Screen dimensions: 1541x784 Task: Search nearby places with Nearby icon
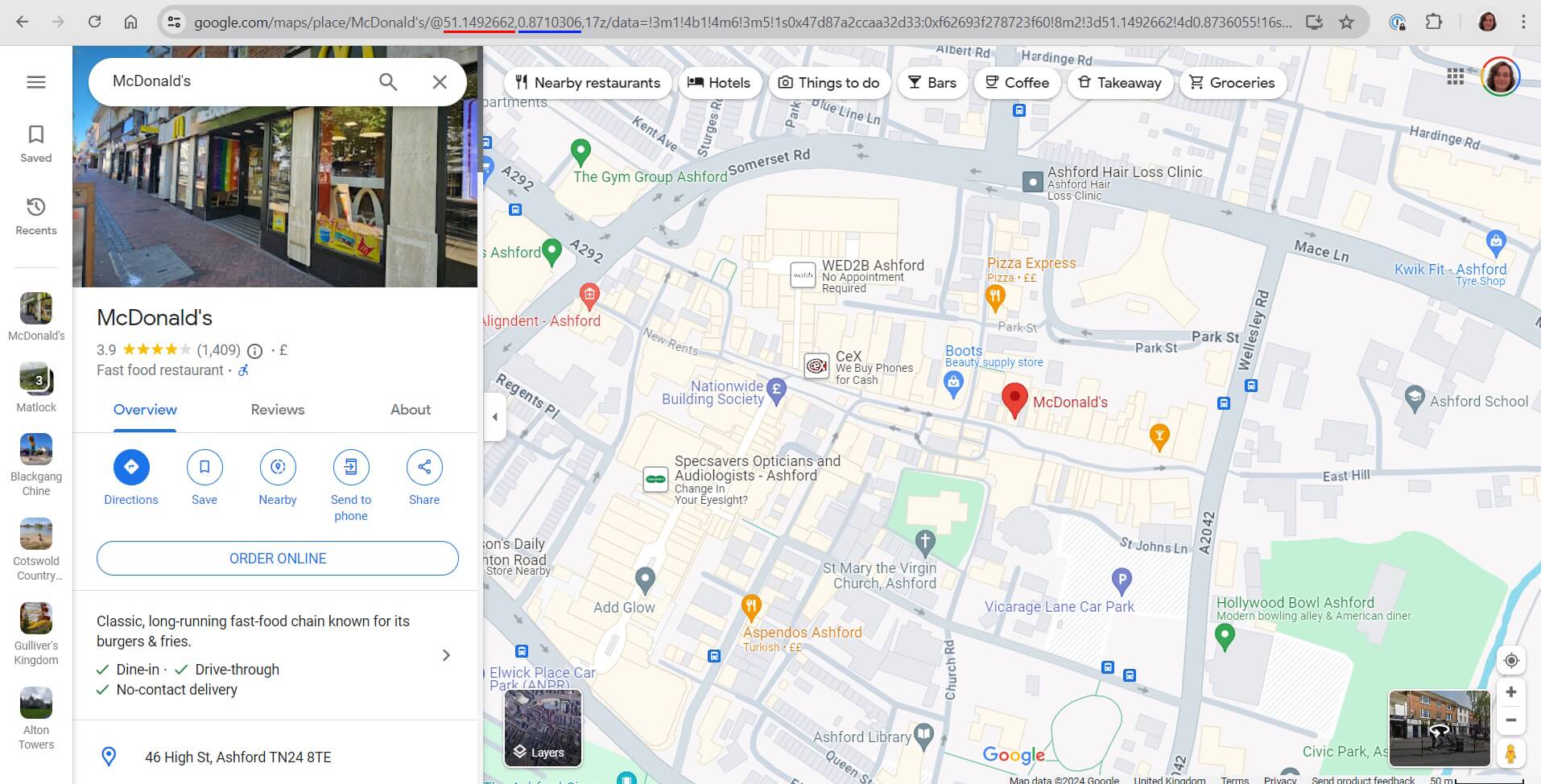277,467
